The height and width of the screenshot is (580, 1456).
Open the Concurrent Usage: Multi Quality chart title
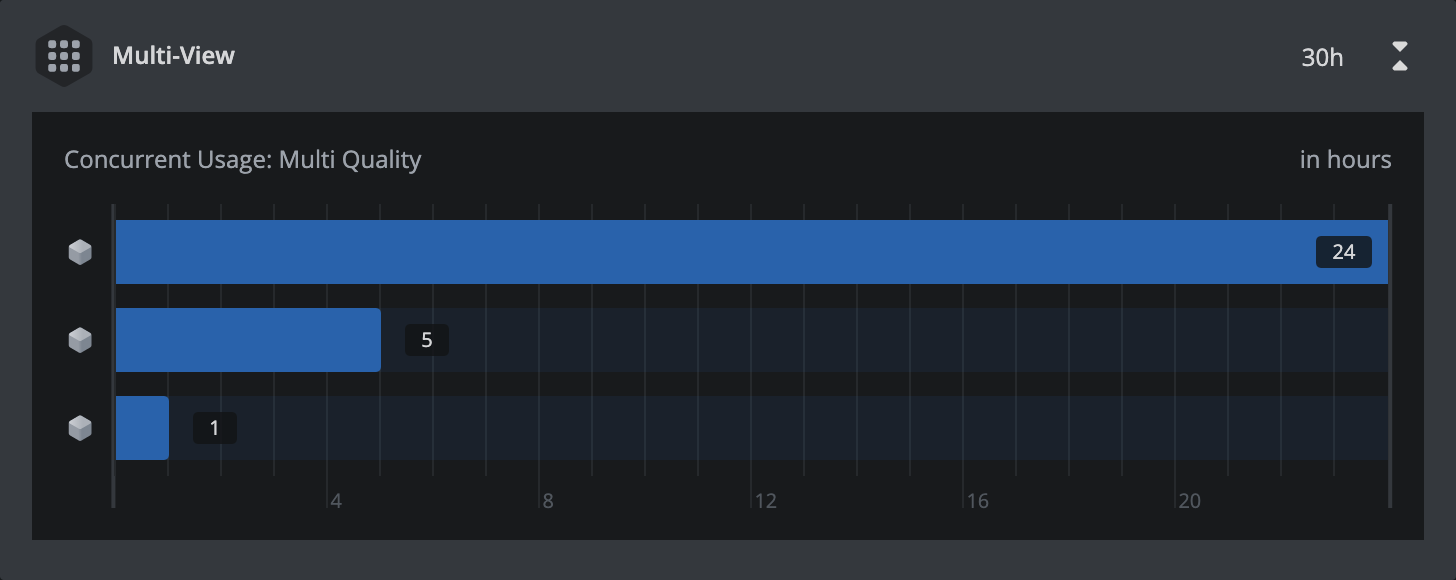(x=243, y=159)
